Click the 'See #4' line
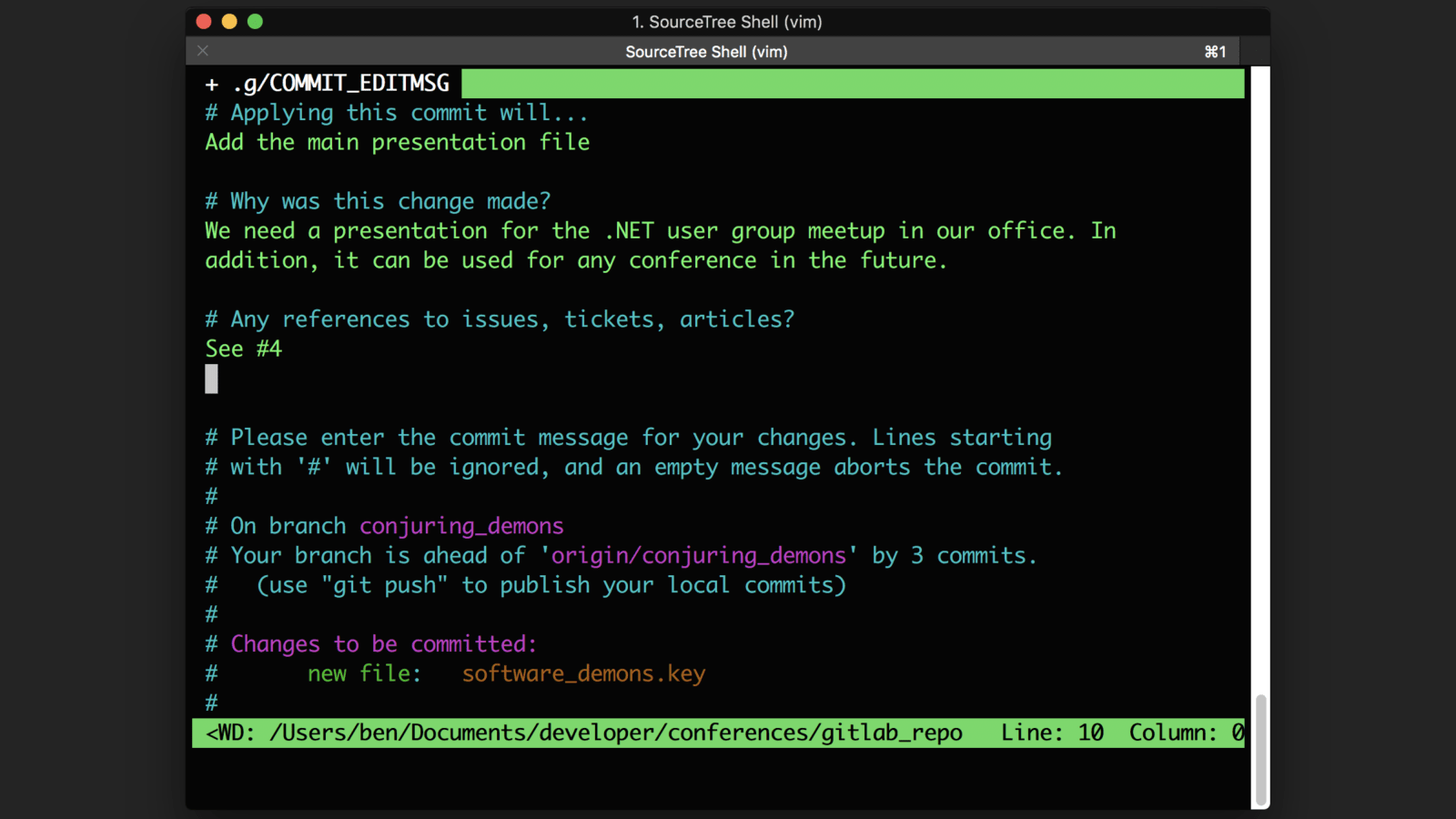The width and height of the screenshot is (1456, 819). (x=244, y=349)
